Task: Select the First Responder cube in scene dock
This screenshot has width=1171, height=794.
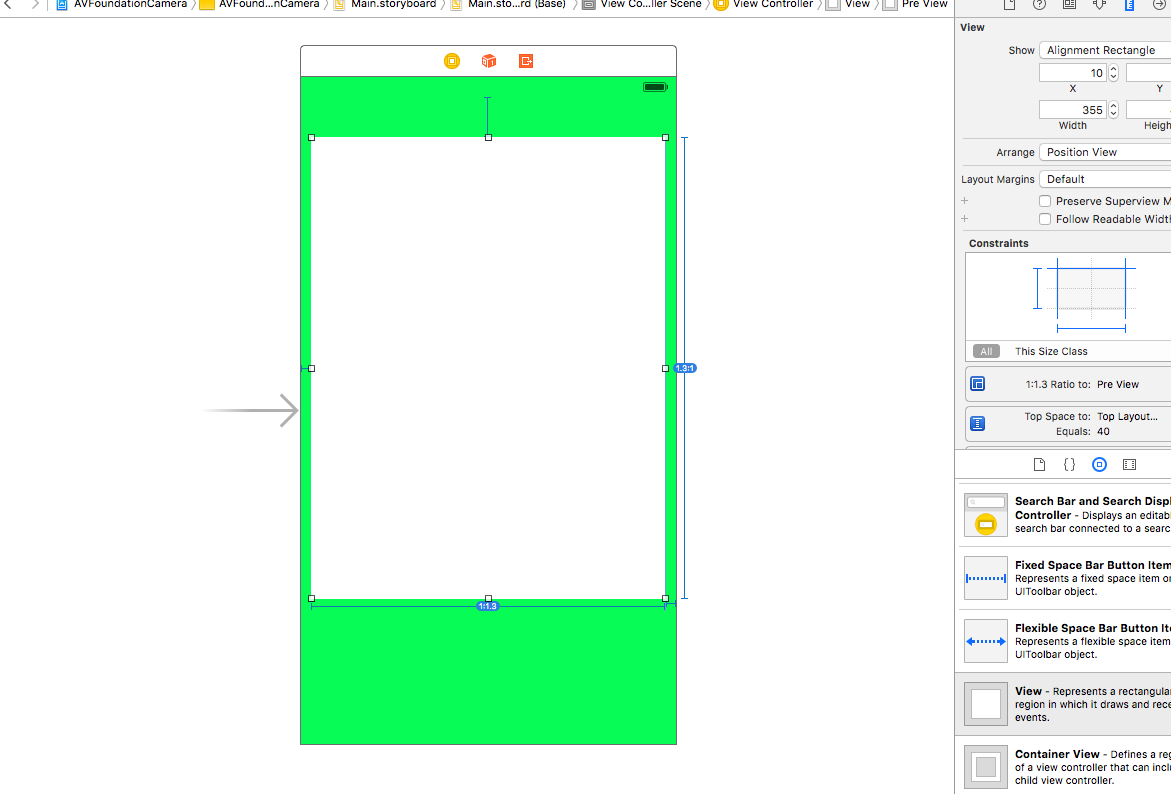Action: point(488,61)
